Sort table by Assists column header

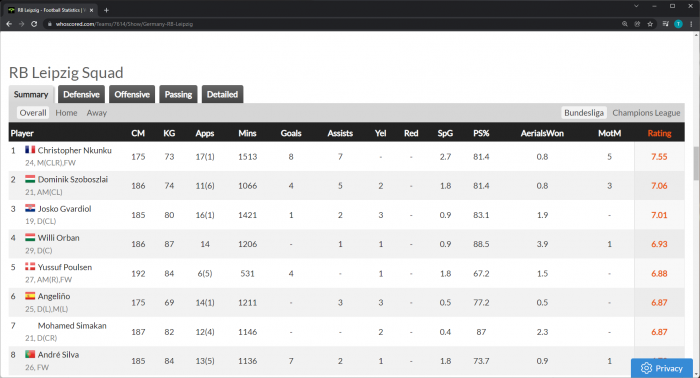[340, 133]
